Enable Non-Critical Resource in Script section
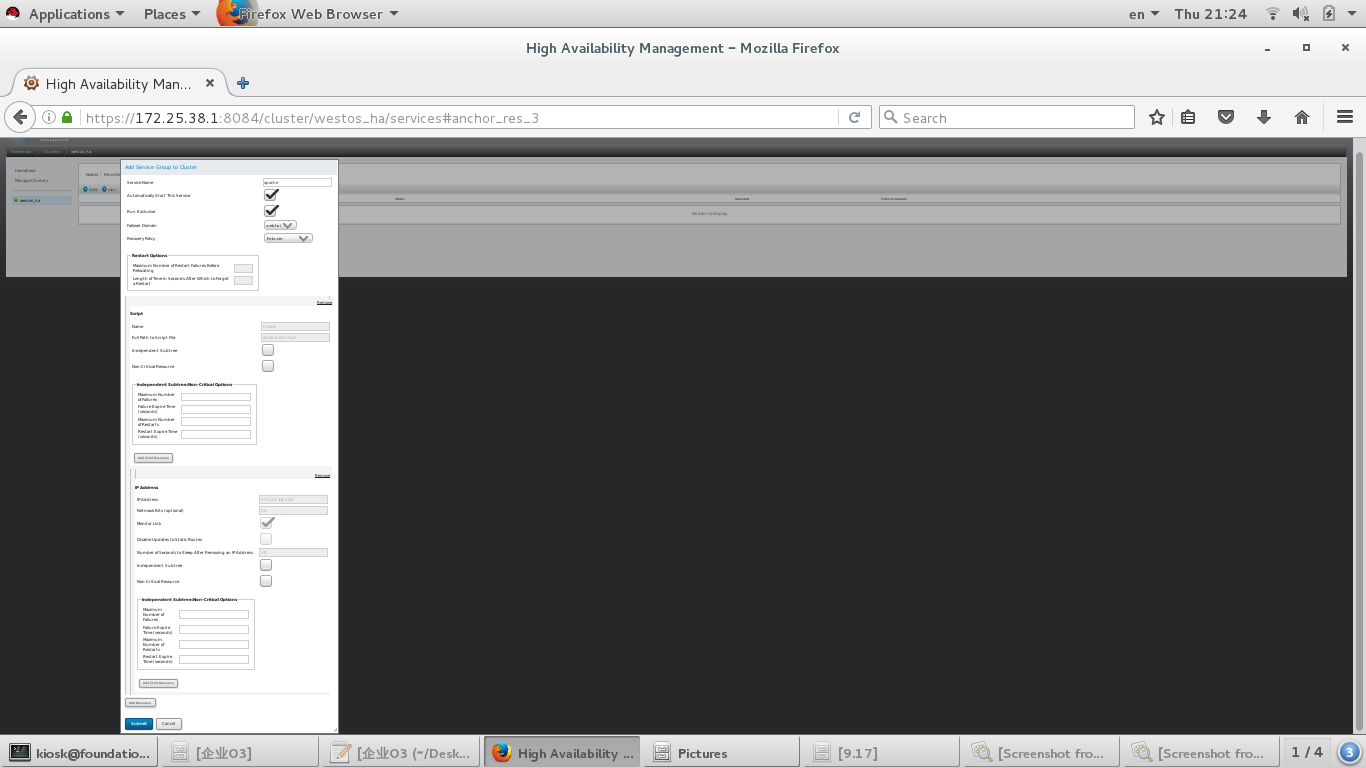Viewport: 1366px width, 768px height. coord(268,366)
